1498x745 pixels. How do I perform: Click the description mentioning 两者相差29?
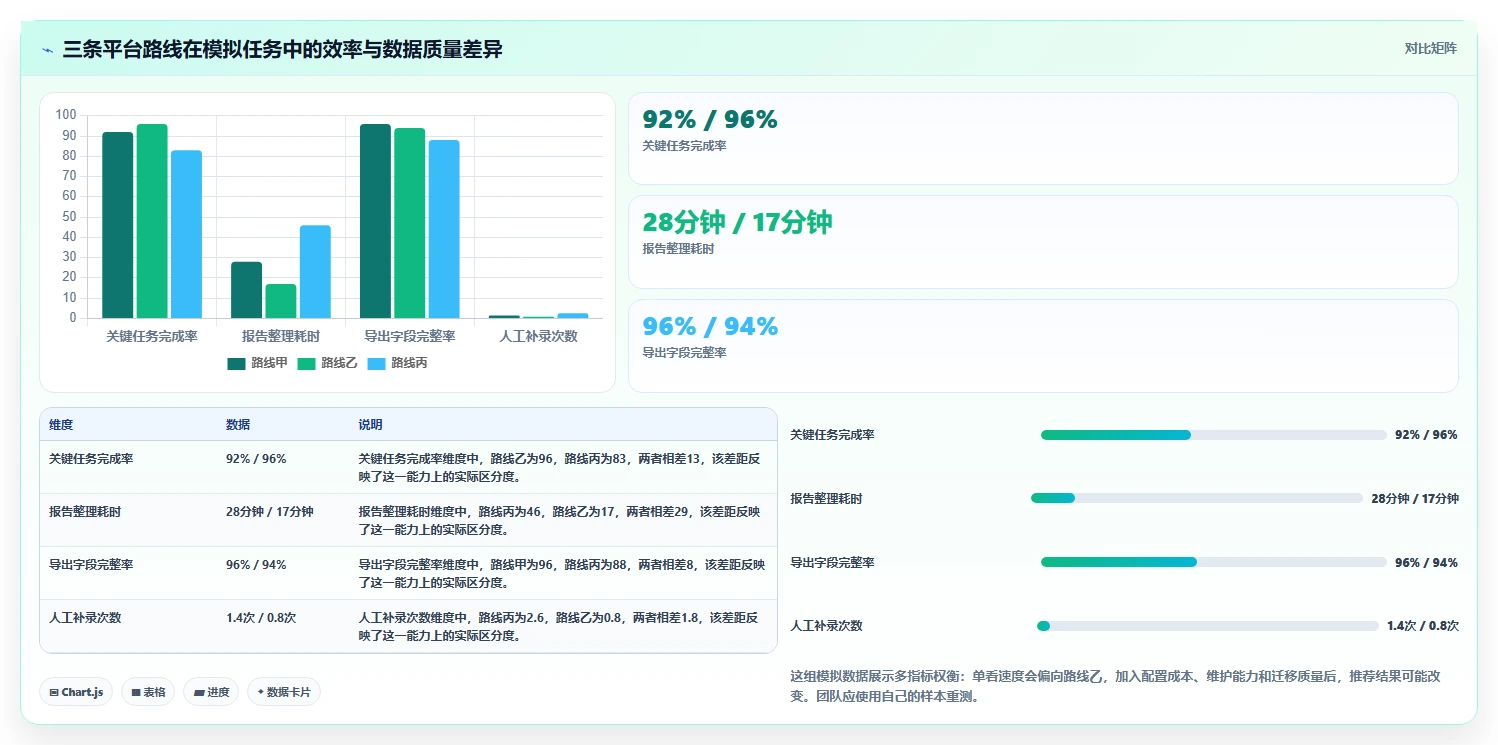coord(560,521)
